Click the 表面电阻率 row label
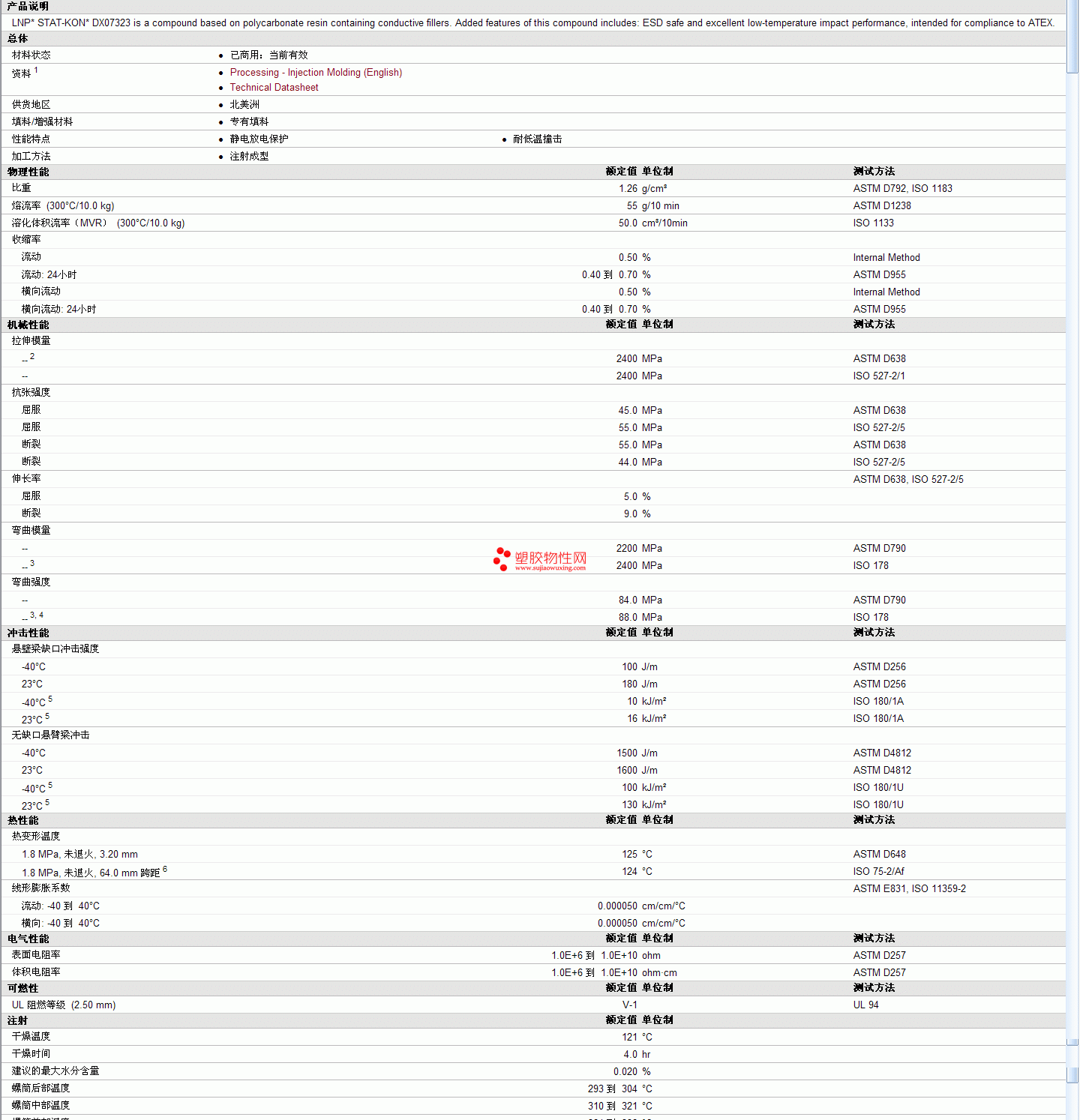1080x1120 pixels. [35, 955]
